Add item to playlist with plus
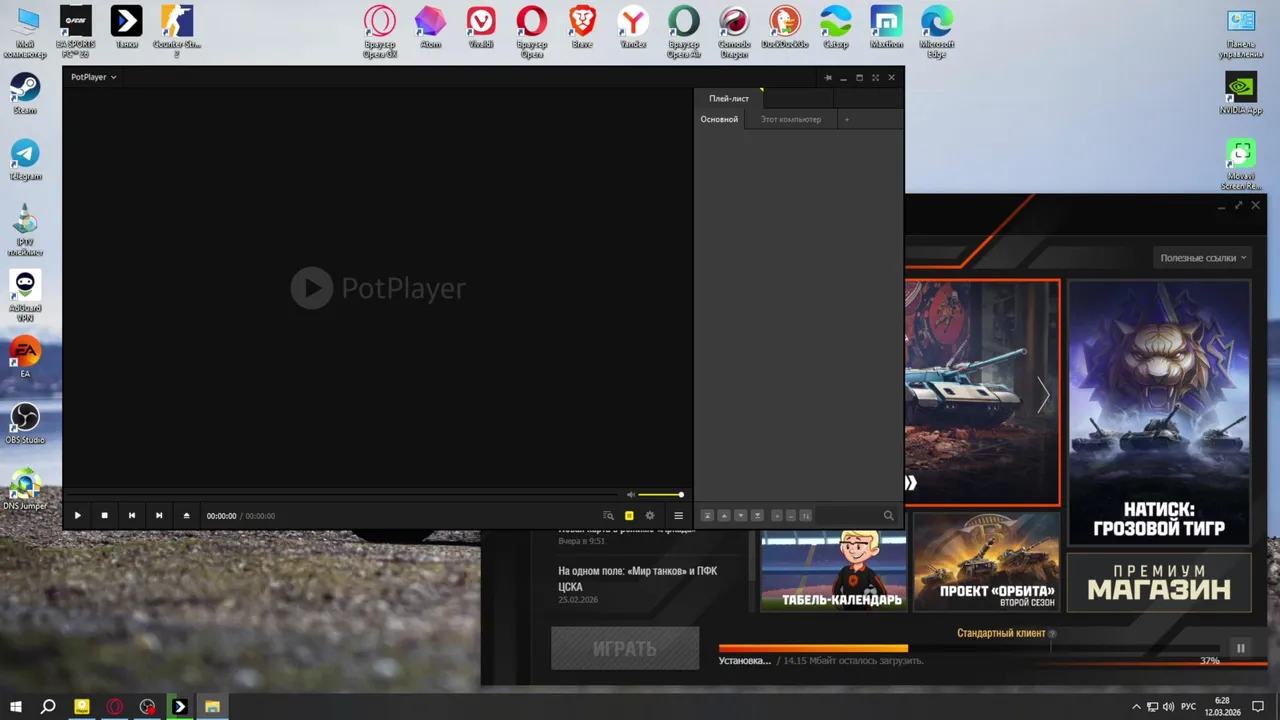This screenshot has width=1280, height=720. click(x=777, y=516)
